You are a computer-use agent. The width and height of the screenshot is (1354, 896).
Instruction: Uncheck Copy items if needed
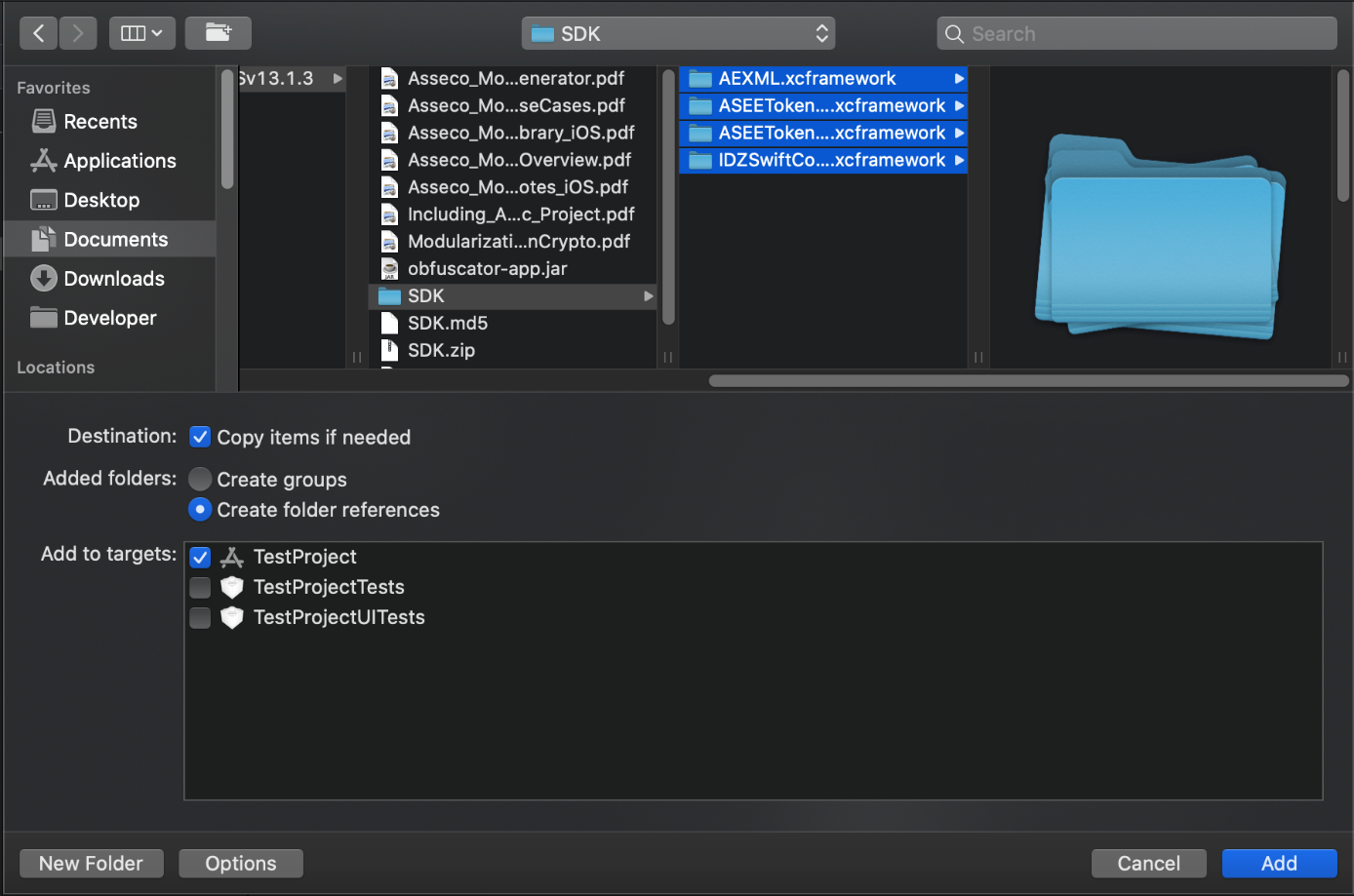coord(199,437)
